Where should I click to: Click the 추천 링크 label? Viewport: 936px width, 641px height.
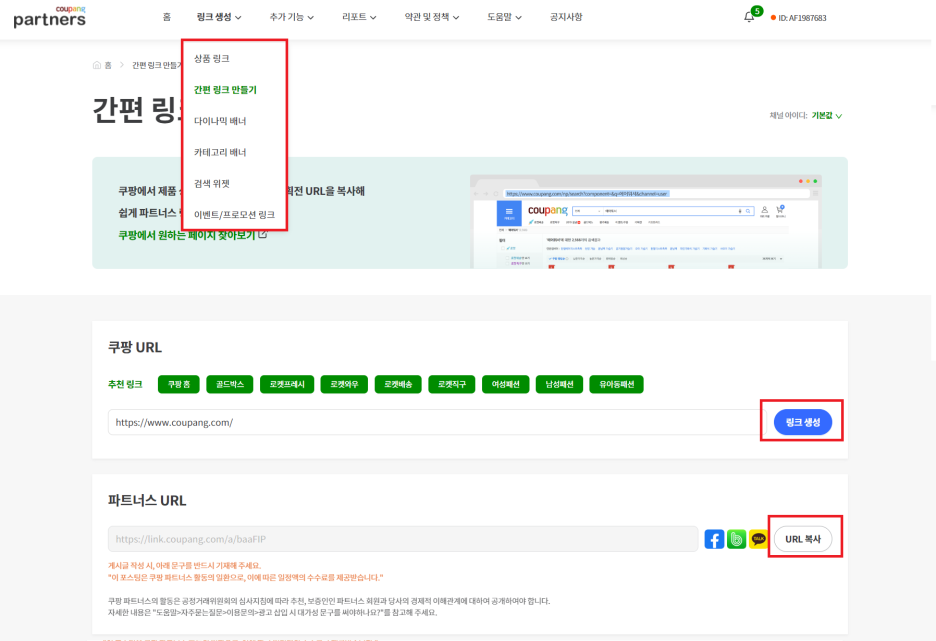coord(125,384)
